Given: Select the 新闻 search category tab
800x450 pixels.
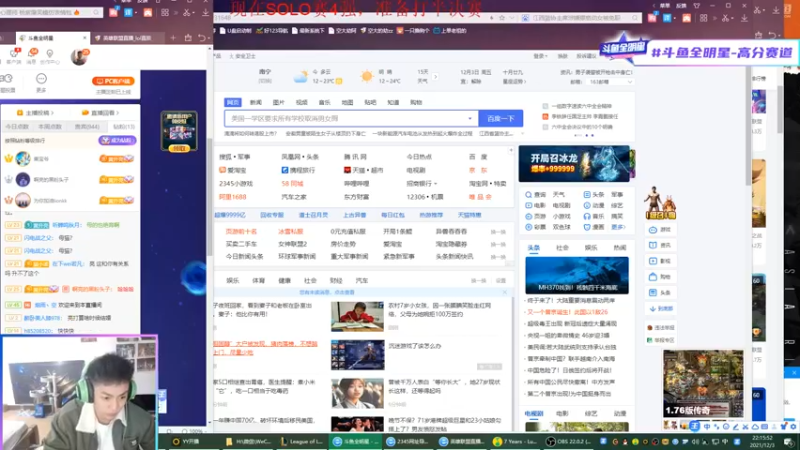Looking at the screenshot, I should [x=256, y=103].
